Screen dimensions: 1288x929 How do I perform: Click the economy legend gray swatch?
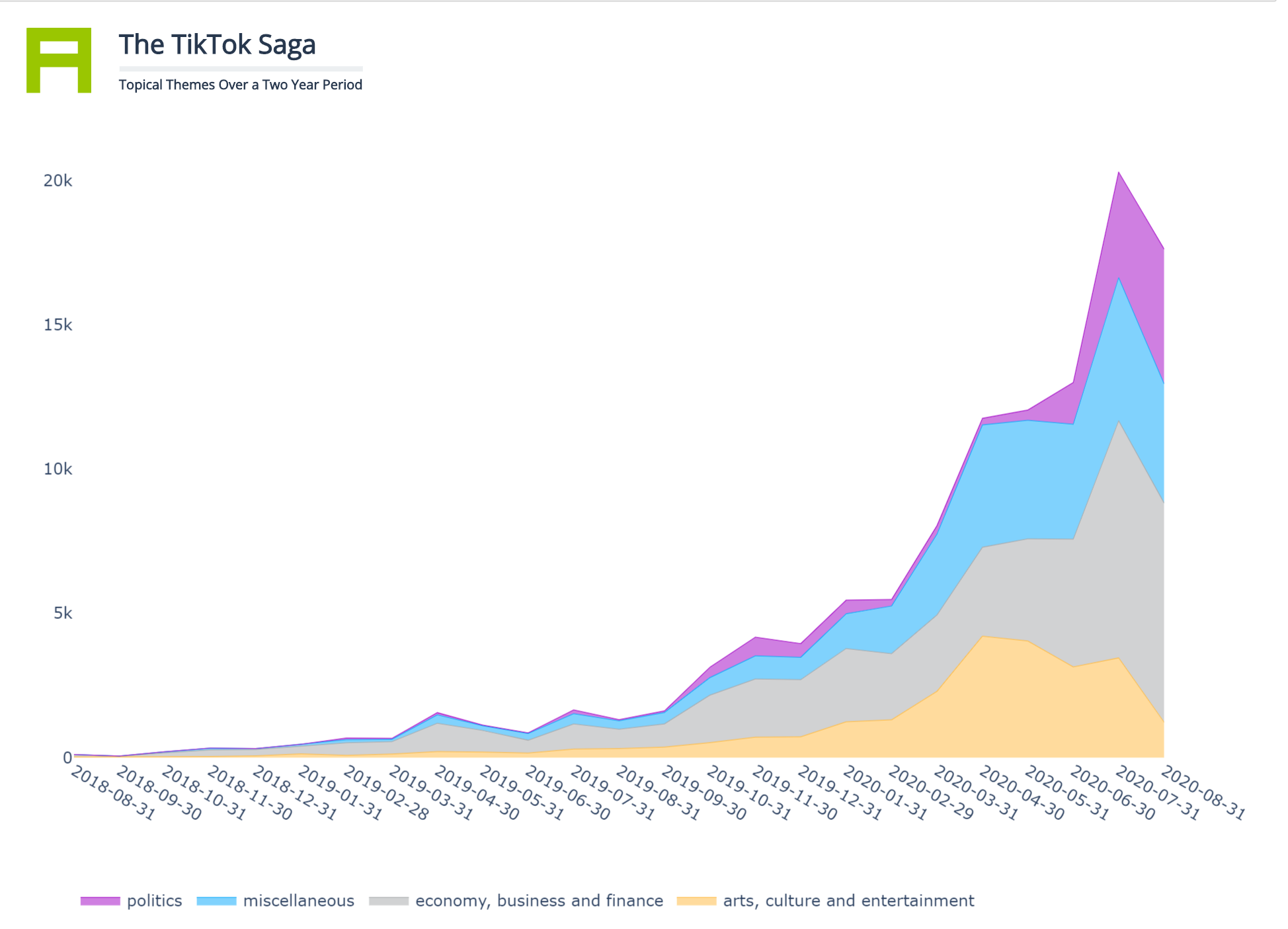coord(389,901)
